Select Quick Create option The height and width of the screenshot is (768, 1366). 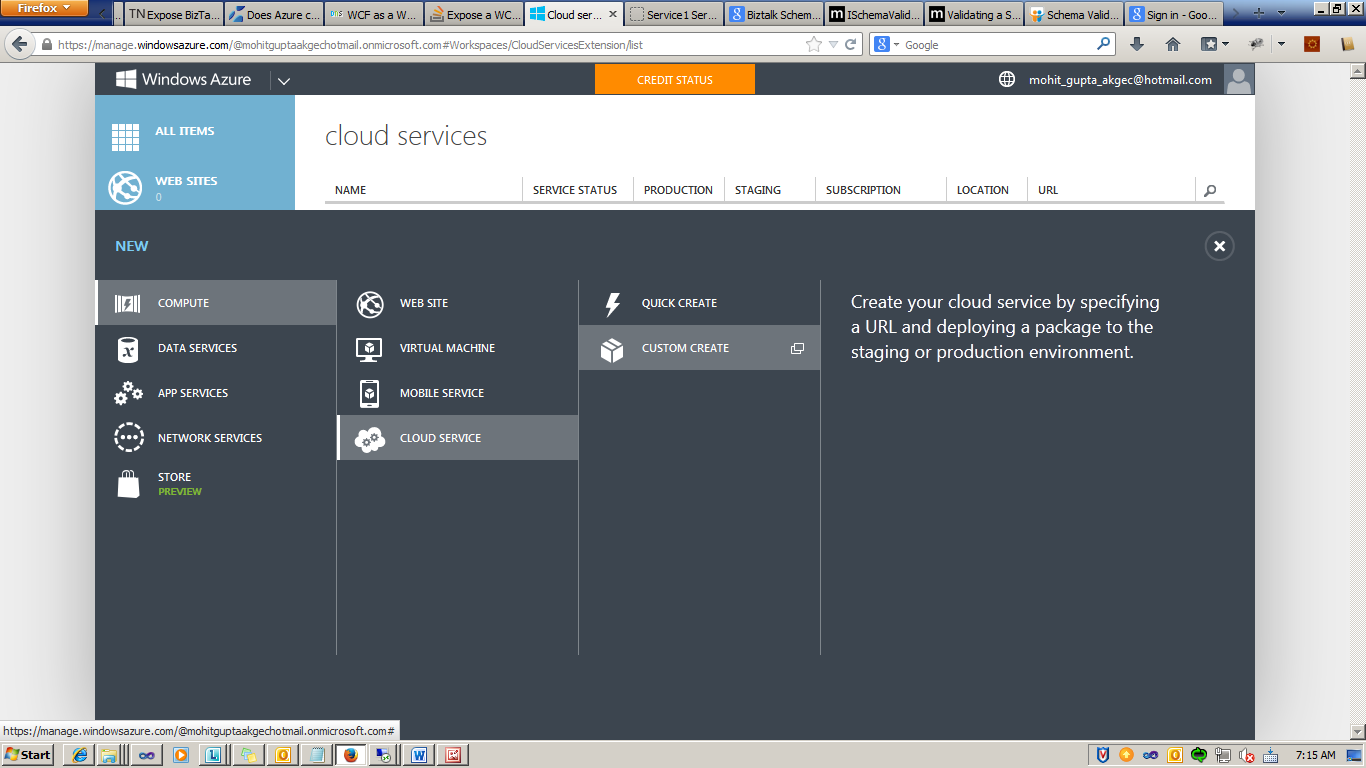coord(699,303)
